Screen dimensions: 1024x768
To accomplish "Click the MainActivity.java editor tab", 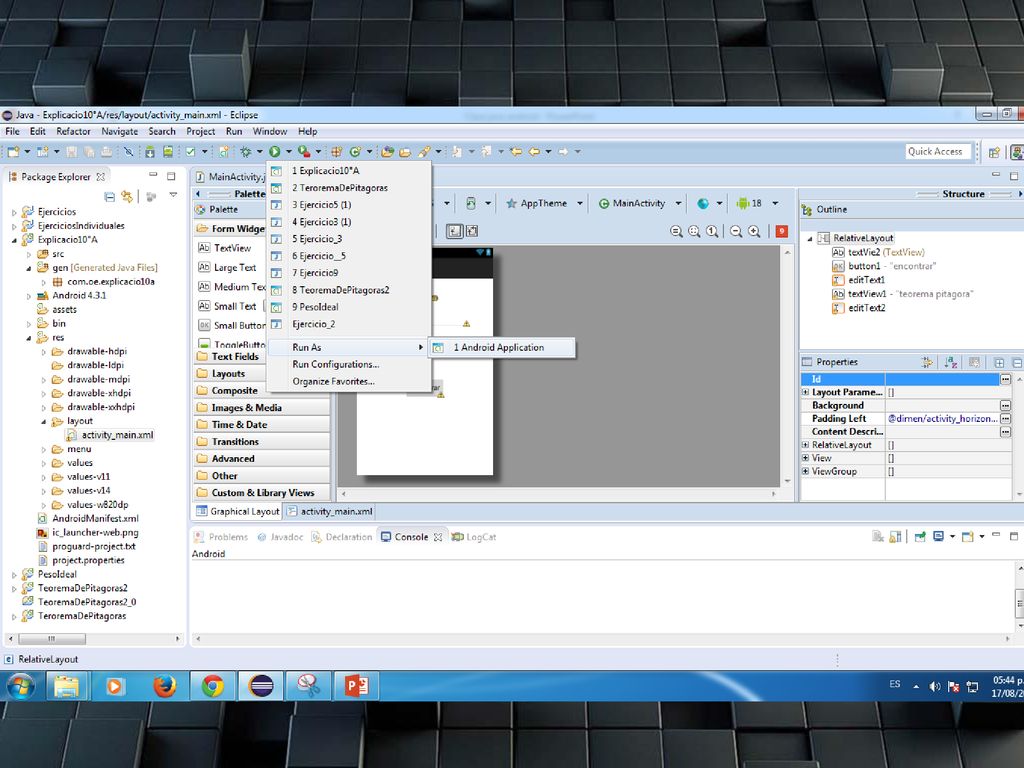I will pyautogui.click(x=231, y=177).
